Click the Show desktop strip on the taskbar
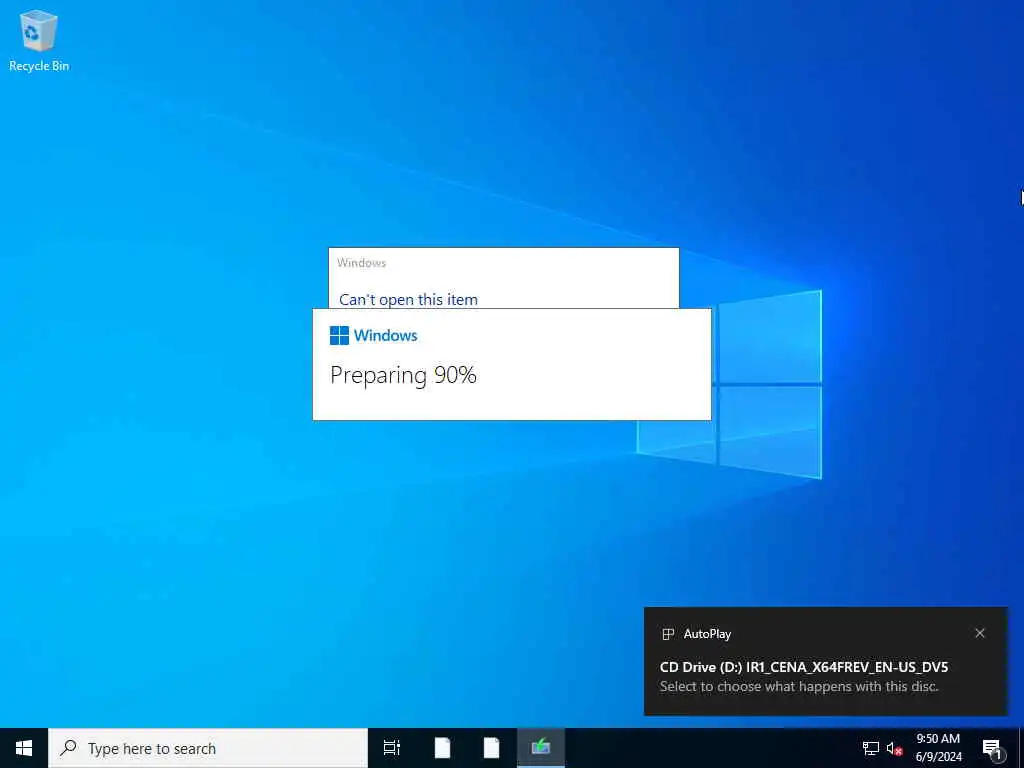 coord(1021,748)
